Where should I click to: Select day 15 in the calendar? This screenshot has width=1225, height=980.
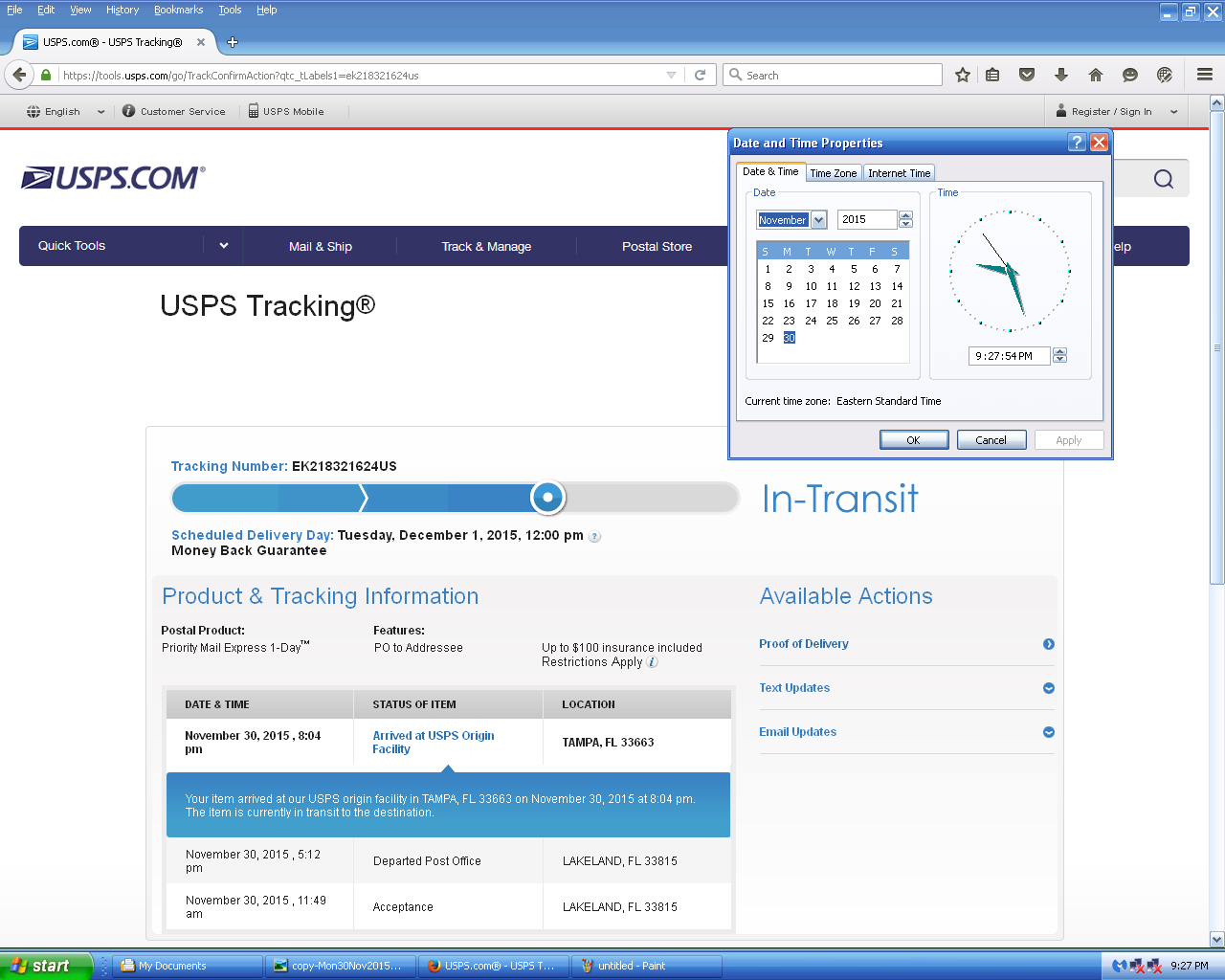pos(768,303)
